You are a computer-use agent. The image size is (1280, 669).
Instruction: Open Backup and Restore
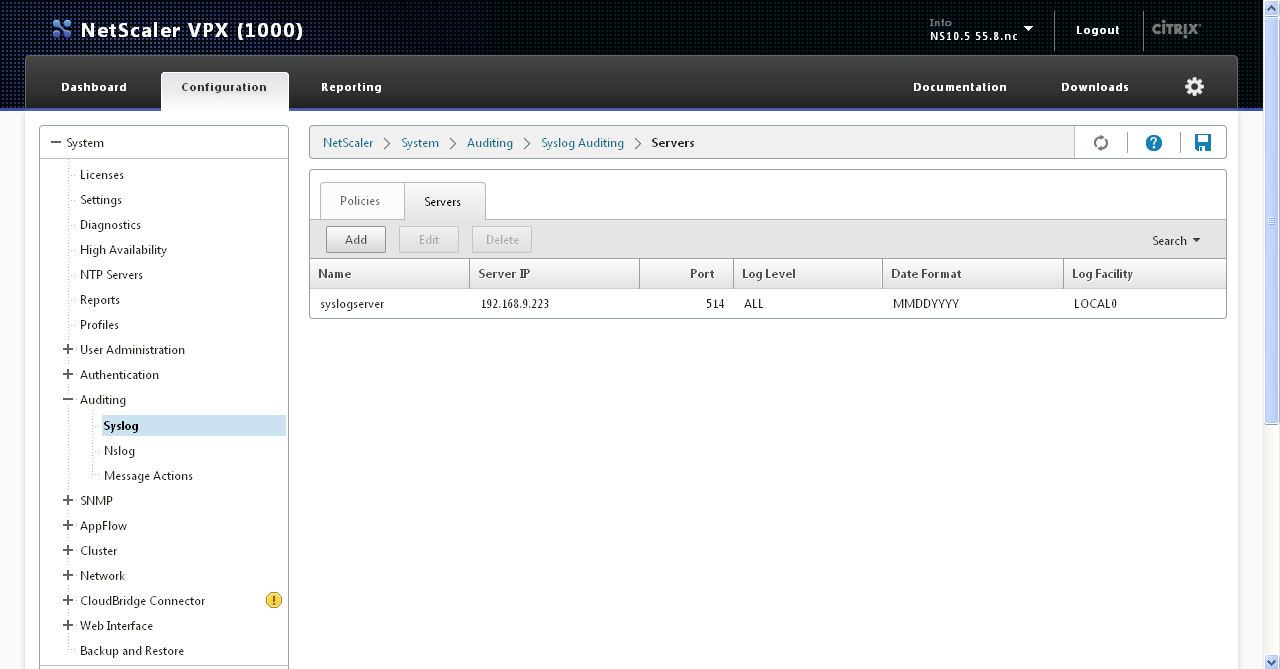[x=132, y=650]
